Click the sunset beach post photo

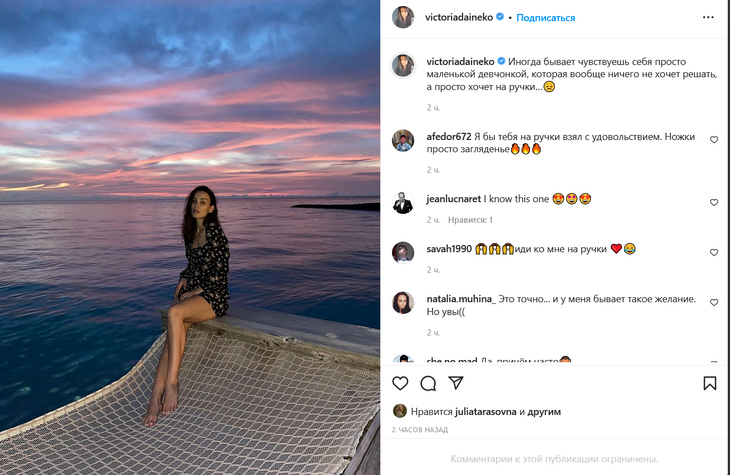(190, 237)
